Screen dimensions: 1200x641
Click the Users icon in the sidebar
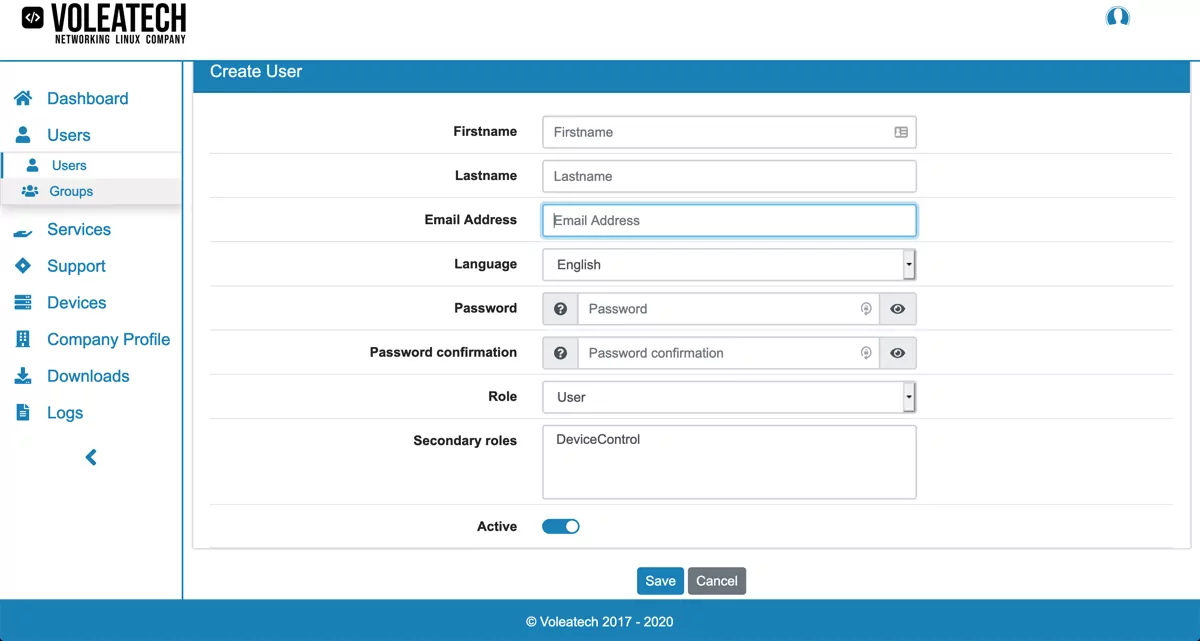tap(21, 134)
